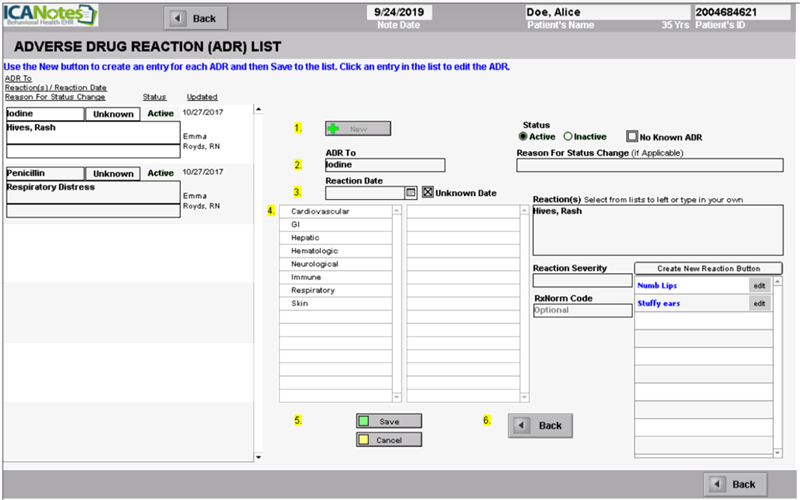Toggle the Unknown Date checkbox
This screenshot has width=800, height=500.
click(x=427, y=192)
